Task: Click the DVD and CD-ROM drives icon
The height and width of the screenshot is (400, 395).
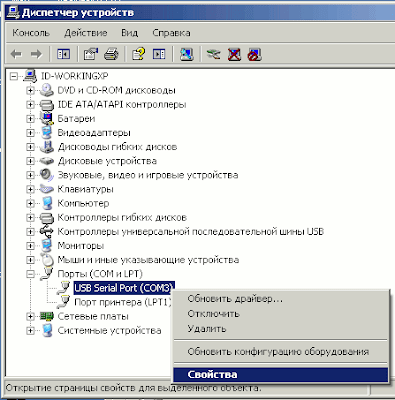Action: click(47, 90)
